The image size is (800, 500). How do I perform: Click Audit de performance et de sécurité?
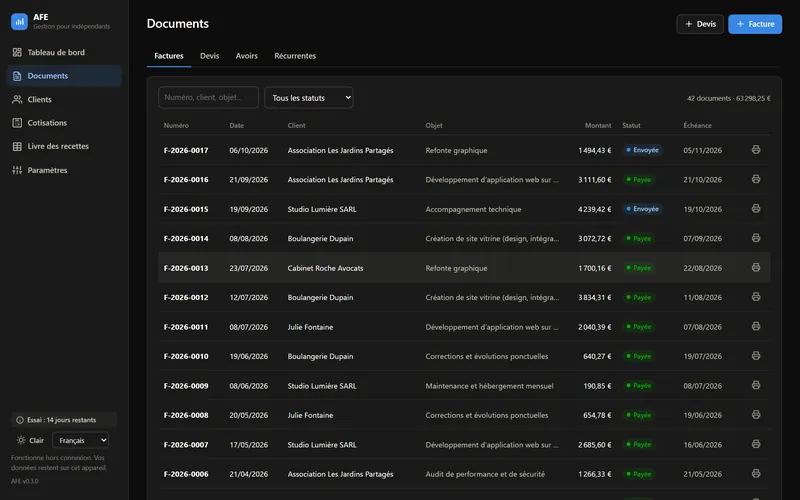coord(485,474)
